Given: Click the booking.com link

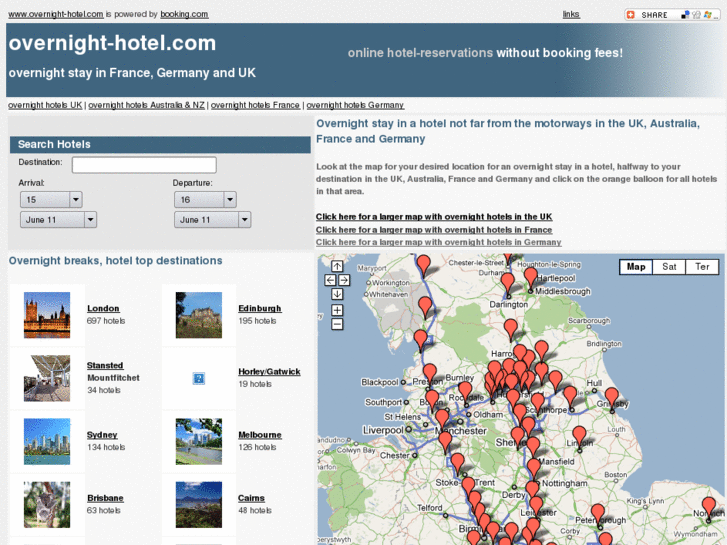Looking at the screenshot, I should (x=184, y=14).
